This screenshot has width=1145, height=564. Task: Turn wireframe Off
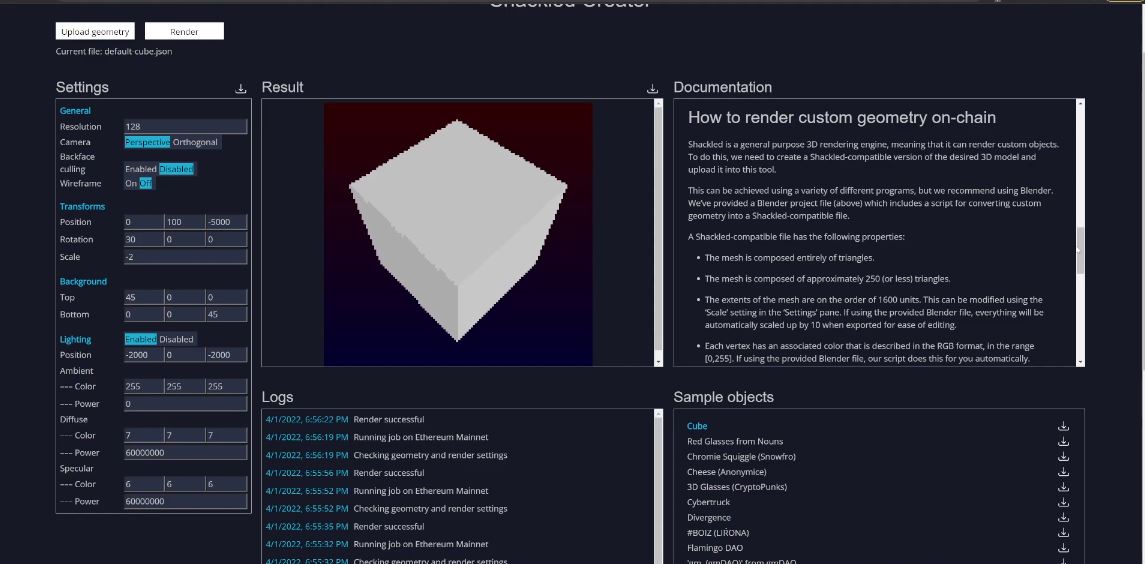coord(146,183)
